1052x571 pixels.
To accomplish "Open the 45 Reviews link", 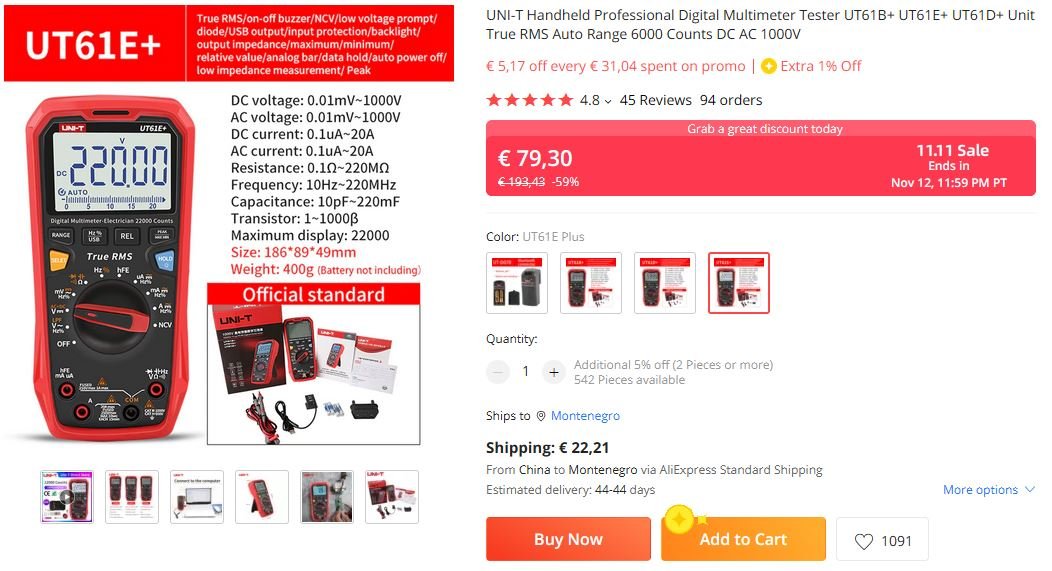I will pyautogui.click(x=655, y=100).
